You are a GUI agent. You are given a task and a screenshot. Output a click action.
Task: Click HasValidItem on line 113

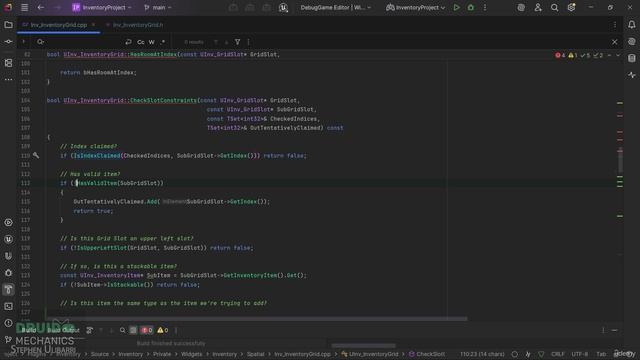(x=98, y=183)
